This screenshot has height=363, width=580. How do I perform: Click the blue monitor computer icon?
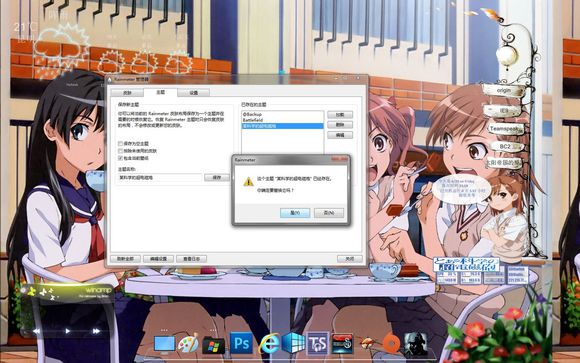(x=164, y=344)
